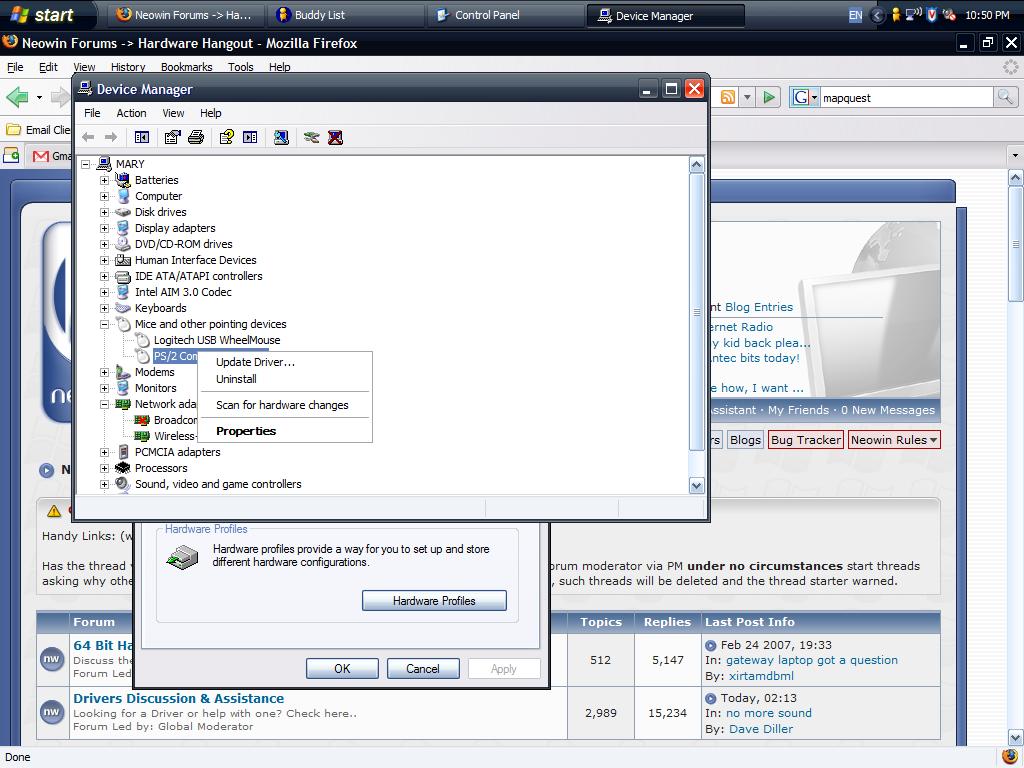
Task: Click the Show/Hide Console Tree toolbar icon
Action: click(x=142, y=137)
